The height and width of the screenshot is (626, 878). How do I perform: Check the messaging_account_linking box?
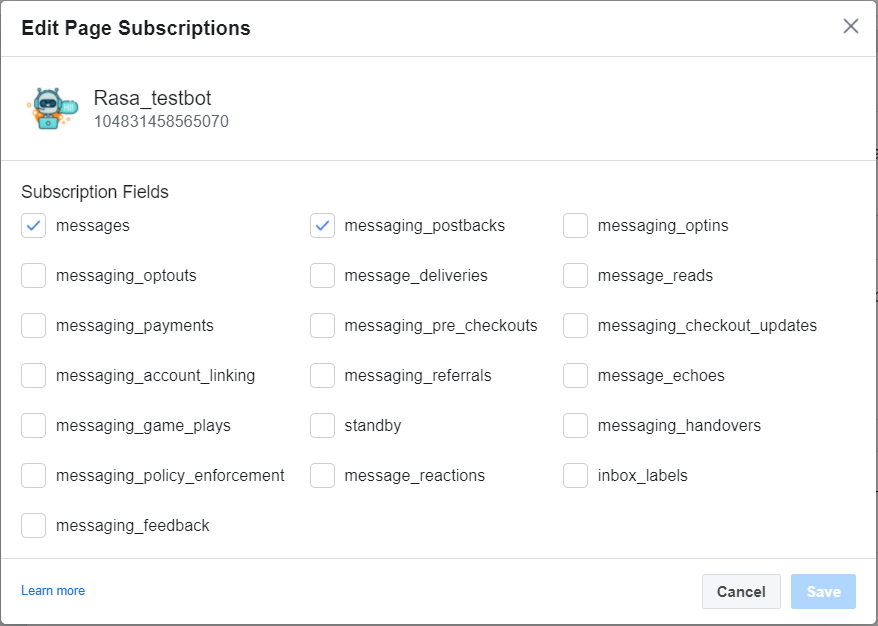click(34, 376)
